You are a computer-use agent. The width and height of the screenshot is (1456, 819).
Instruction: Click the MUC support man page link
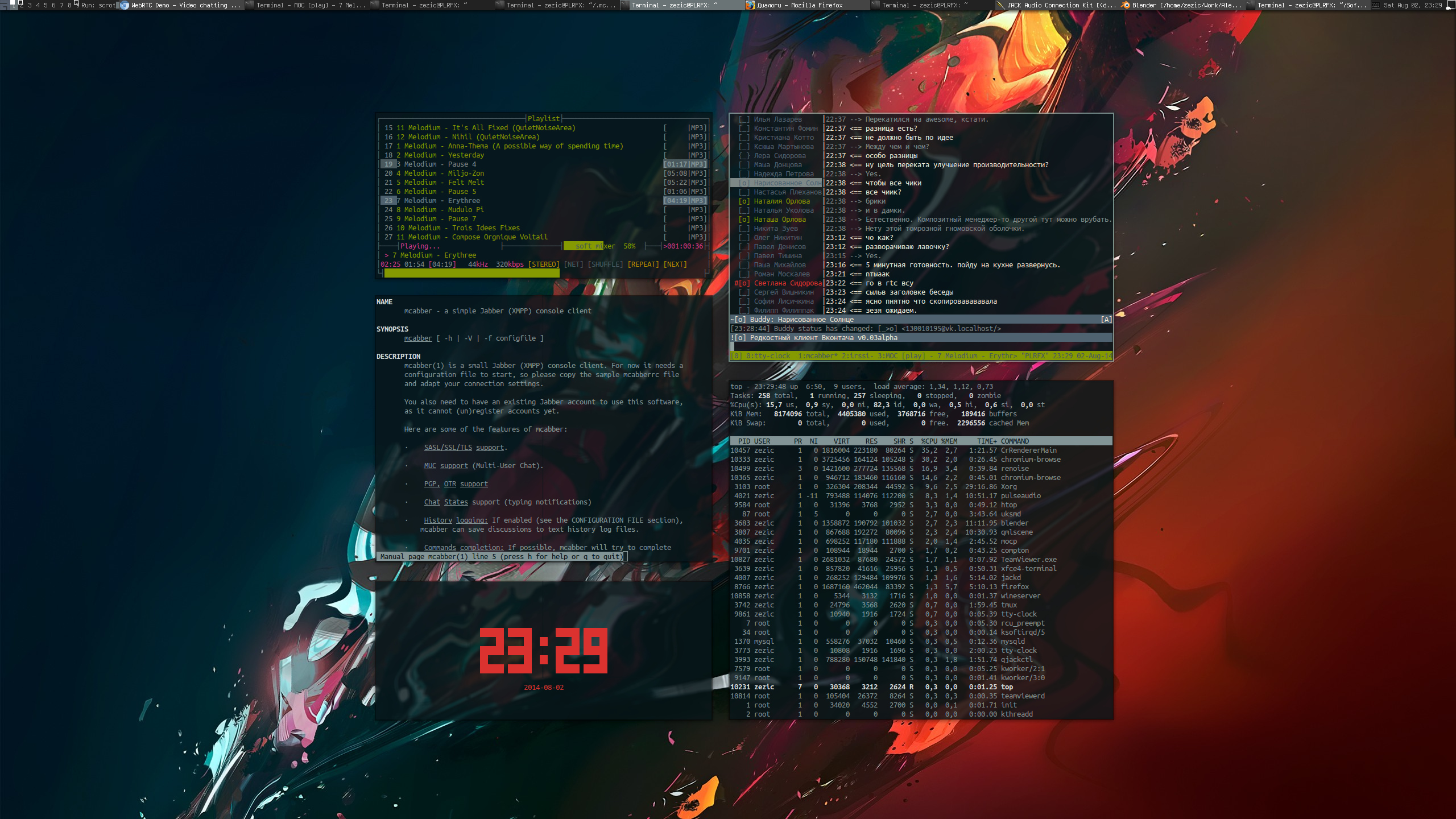point(446,466)
